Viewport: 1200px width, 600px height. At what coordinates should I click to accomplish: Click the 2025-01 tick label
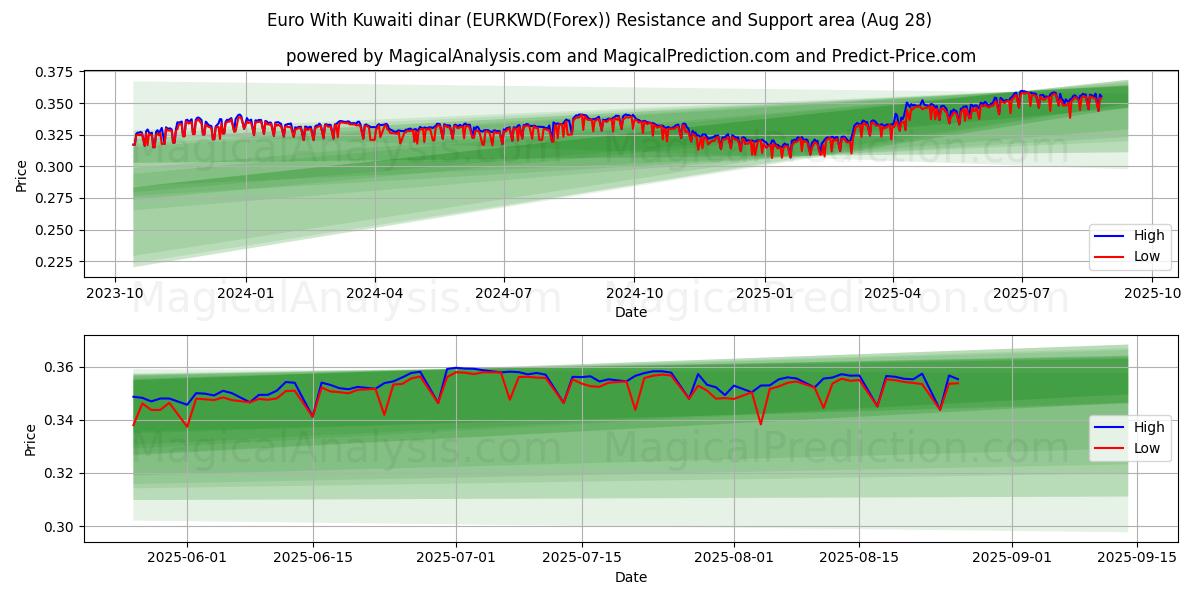point(764,294)
